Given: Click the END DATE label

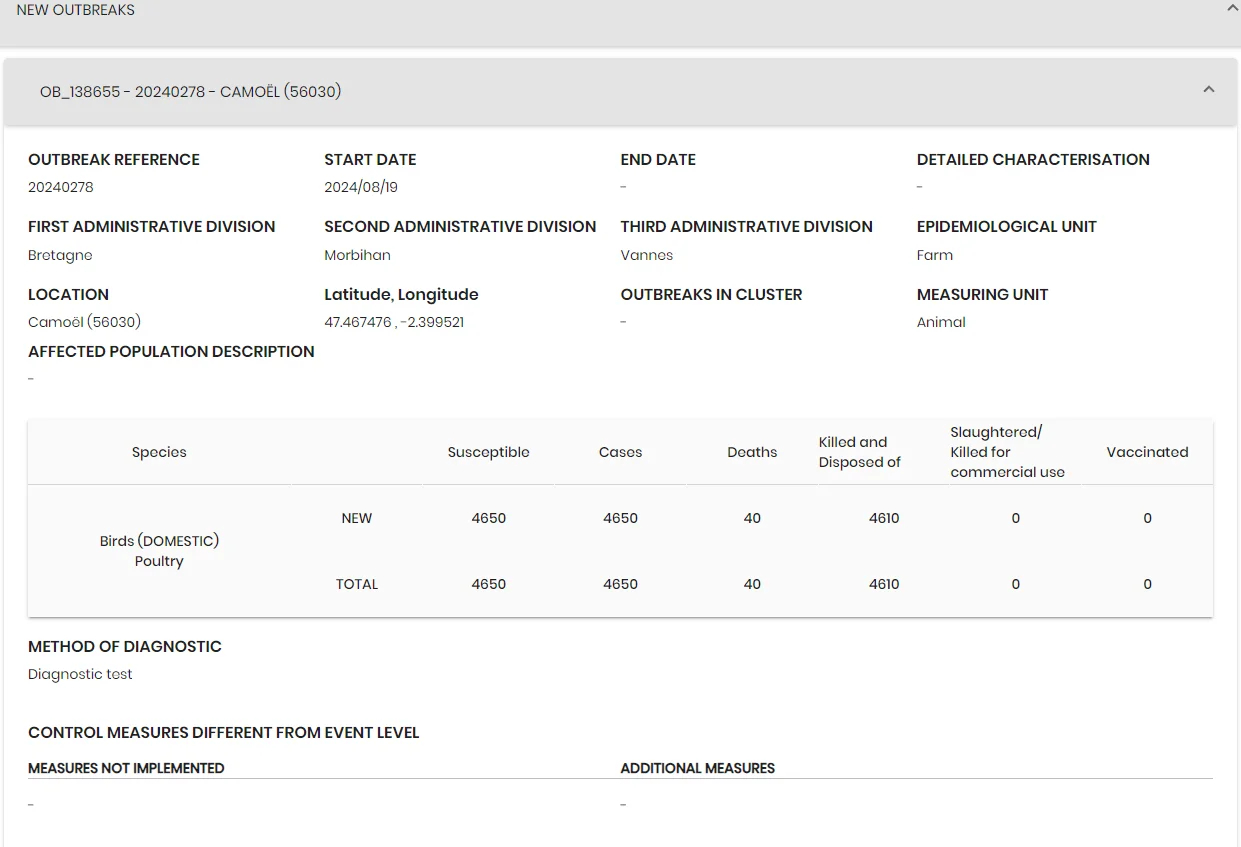Looking at the screenshot, I should pos(658,160).
